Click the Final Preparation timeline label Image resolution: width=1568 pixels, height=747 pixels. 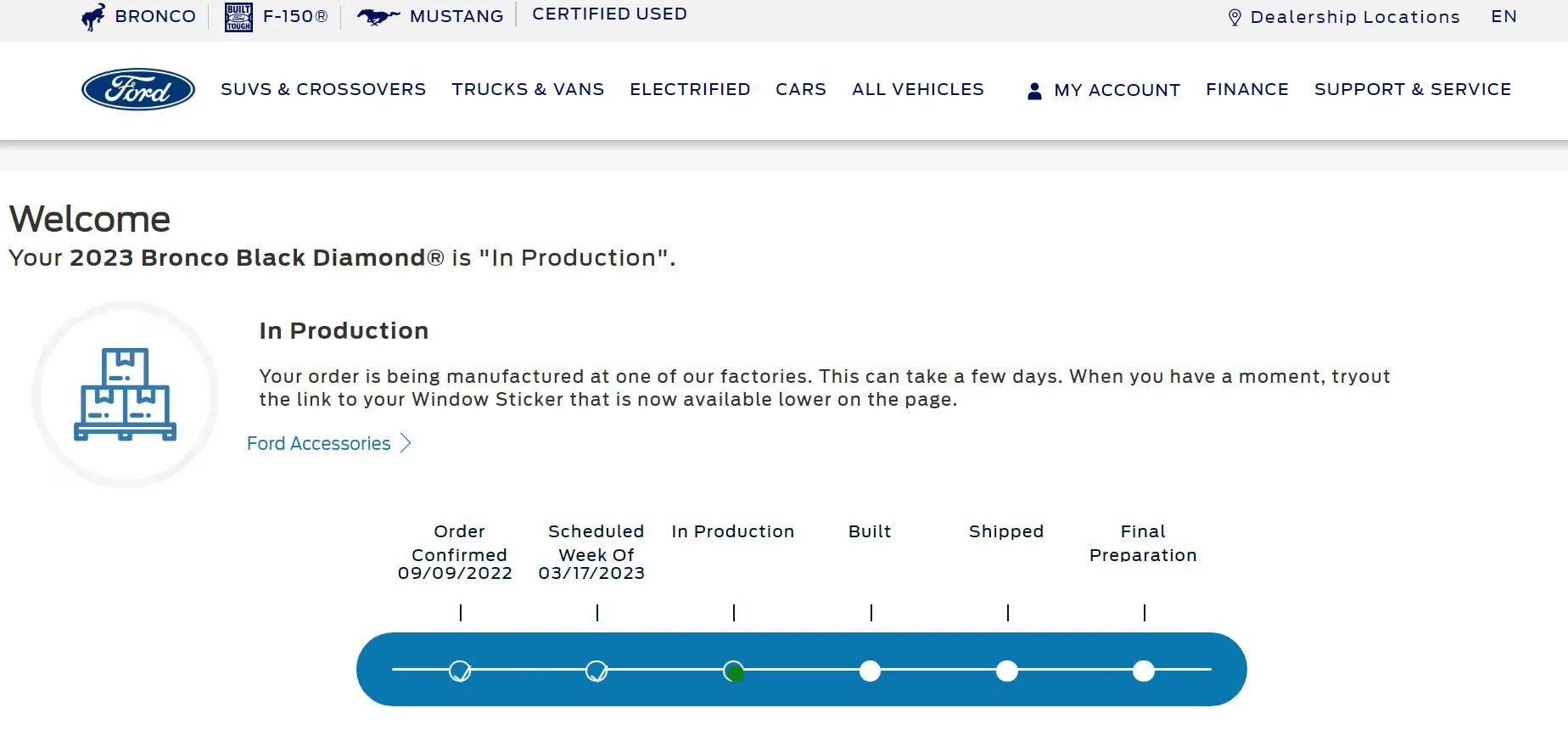pyautogui.click(x=1143, y=543)
